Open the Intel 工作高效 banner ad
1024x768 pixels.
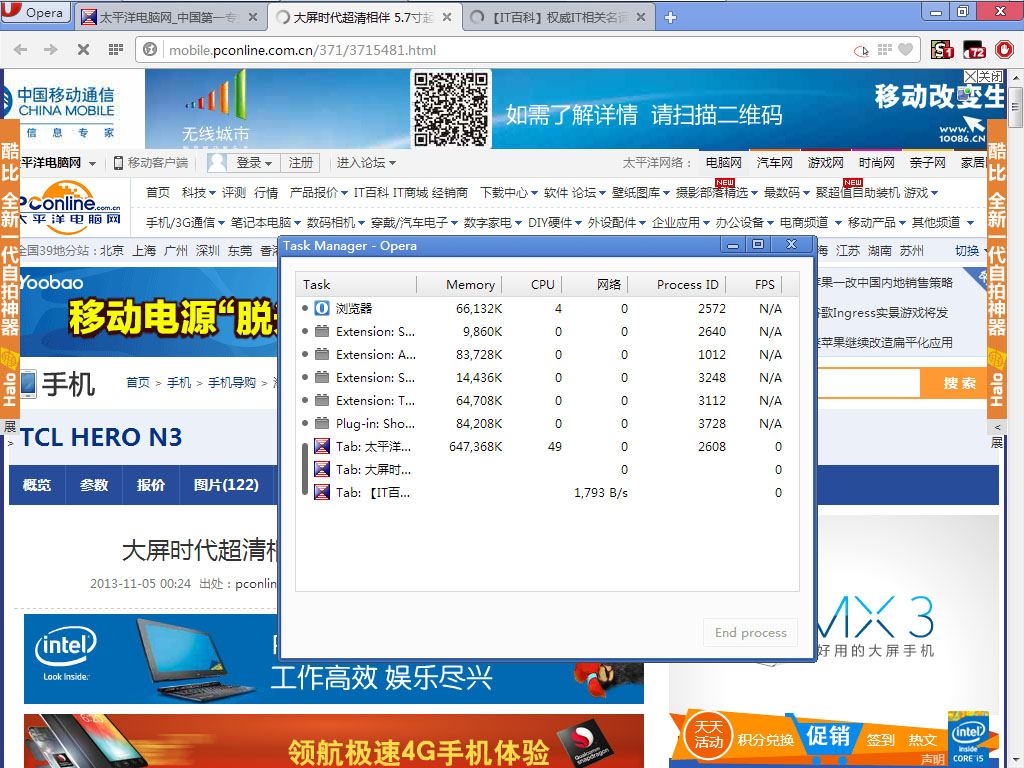(x=334, y=659)
